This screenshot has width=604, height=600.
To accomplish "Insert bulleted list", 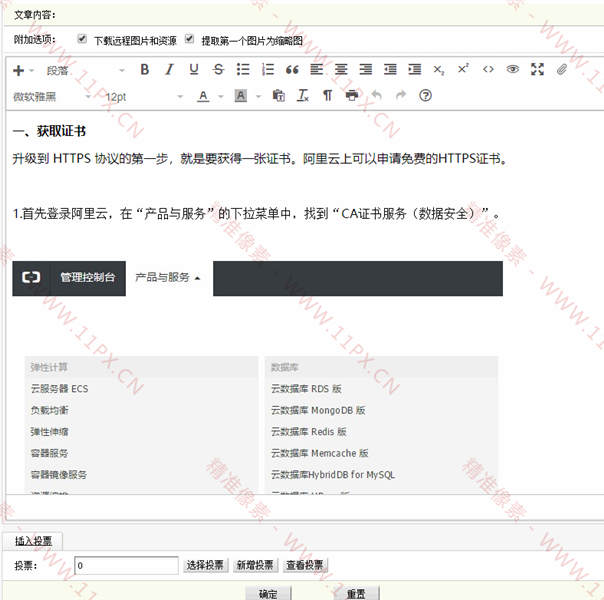I will 243,70.
